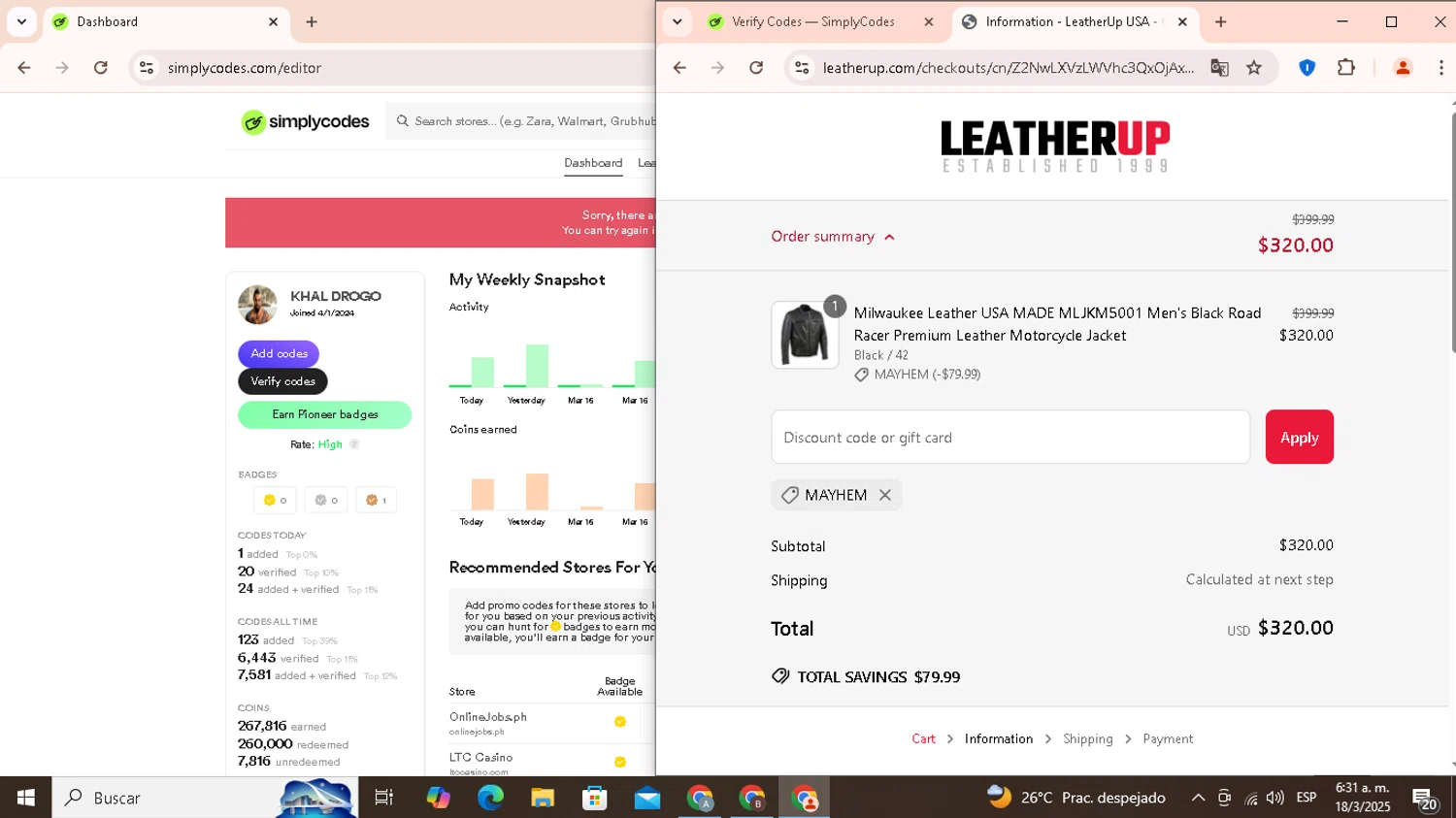Reload the LeatherUp checkout page
This screenshot has height=818, width=1456.
click(756, 68)
